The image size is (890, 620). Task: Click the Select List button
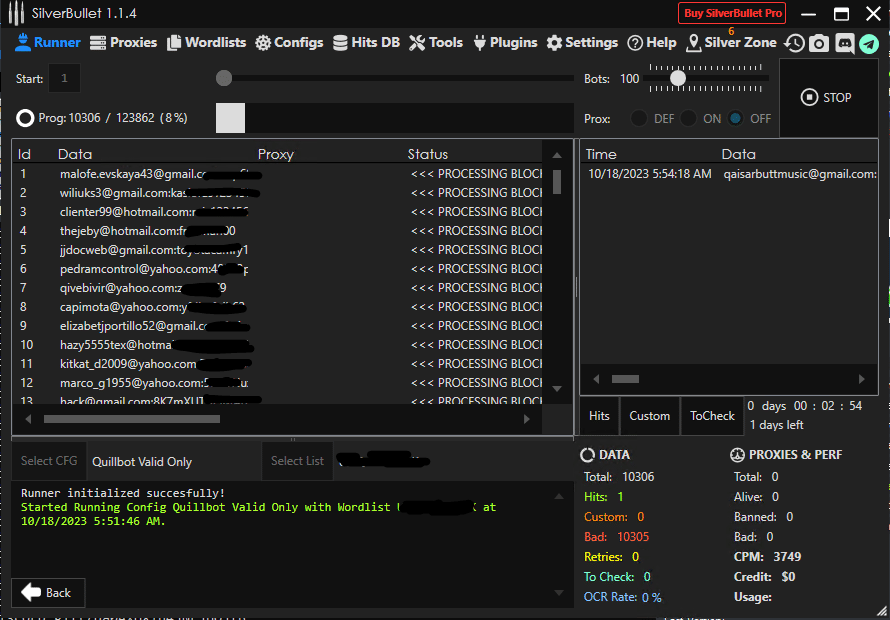(x=297, y=461)
